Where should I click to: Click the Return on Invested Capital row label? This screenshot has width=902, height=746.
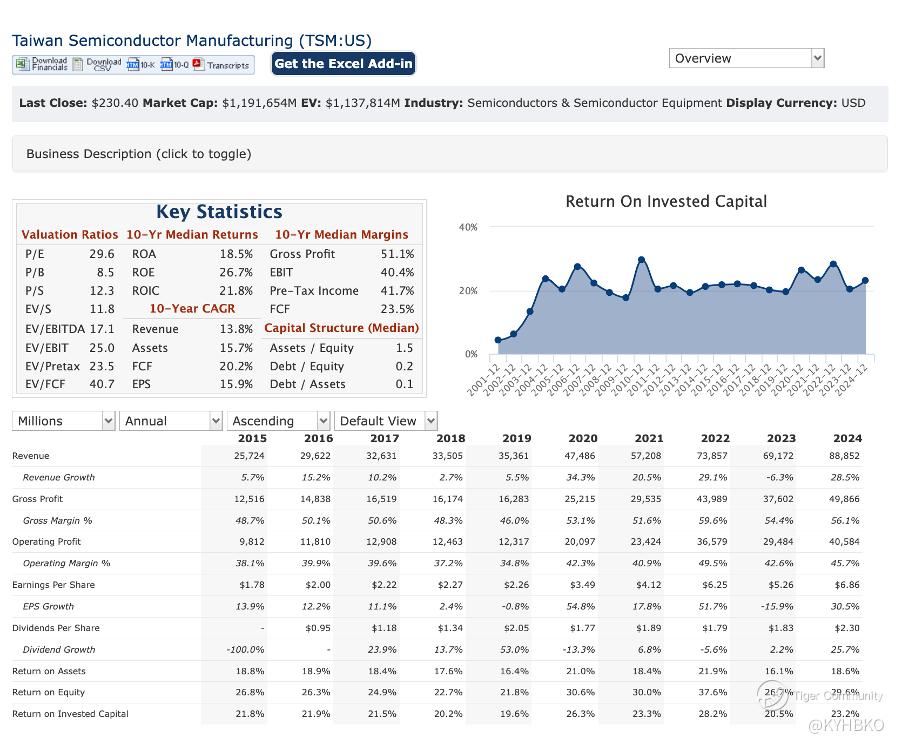click(70, 714)
